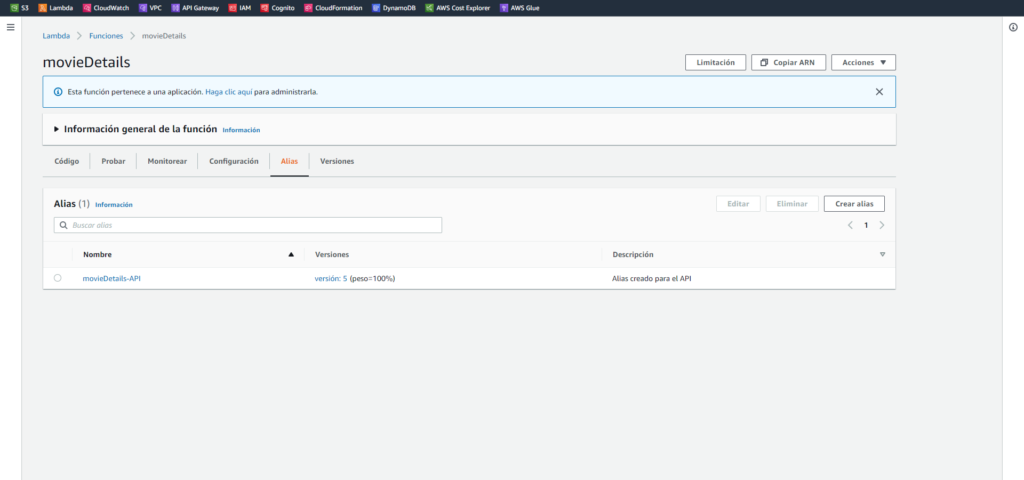Click the Limitación button
This screenshot has height=480, width=1024.
click(x=715, y=63)
